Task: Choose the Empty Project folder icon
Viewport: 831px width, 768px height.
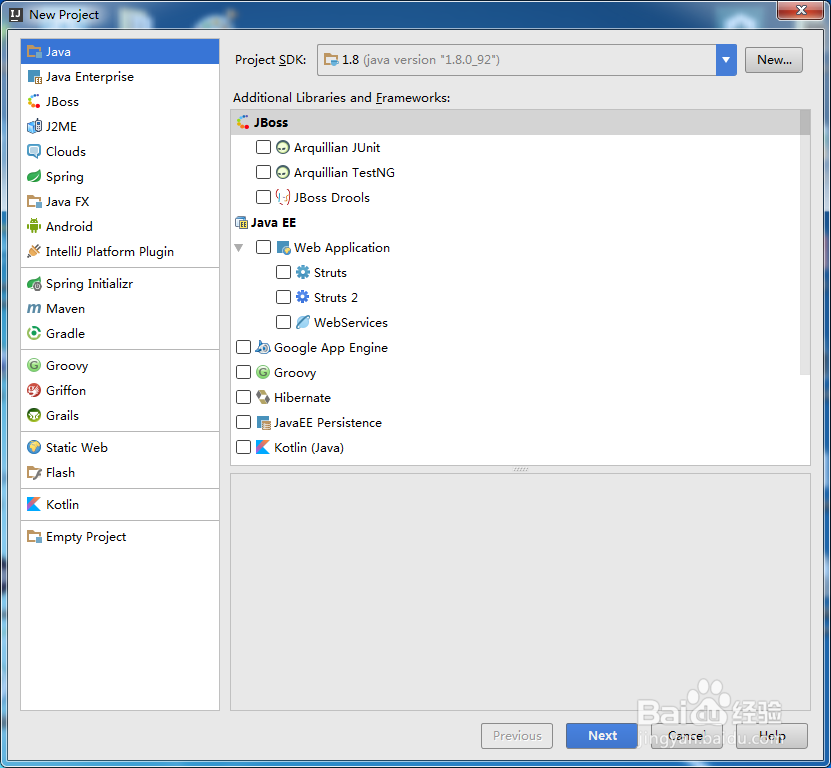Action: tap(34, 536)
